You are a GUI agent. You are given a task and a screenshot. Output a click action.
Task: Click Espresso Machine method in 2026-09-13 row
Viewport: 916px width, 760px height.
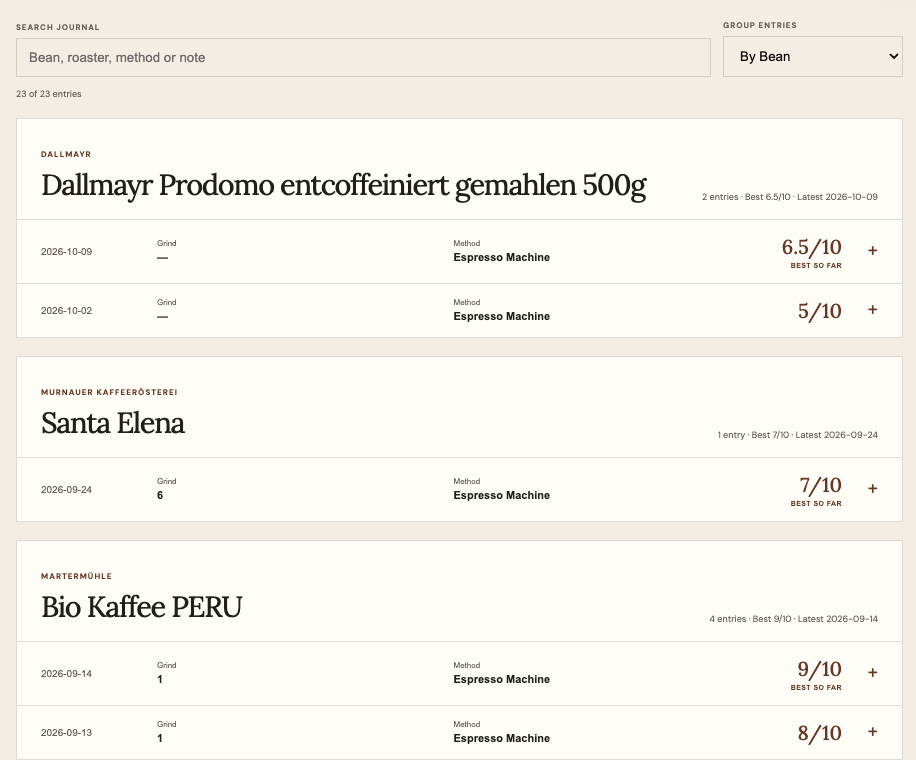(x=502, y=738)
